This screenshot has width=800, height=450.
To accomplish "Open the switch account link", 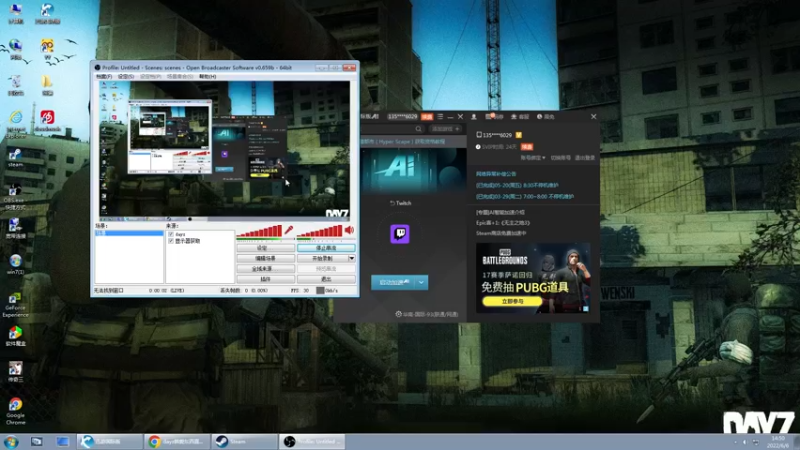I will click(x=561, y=158).
